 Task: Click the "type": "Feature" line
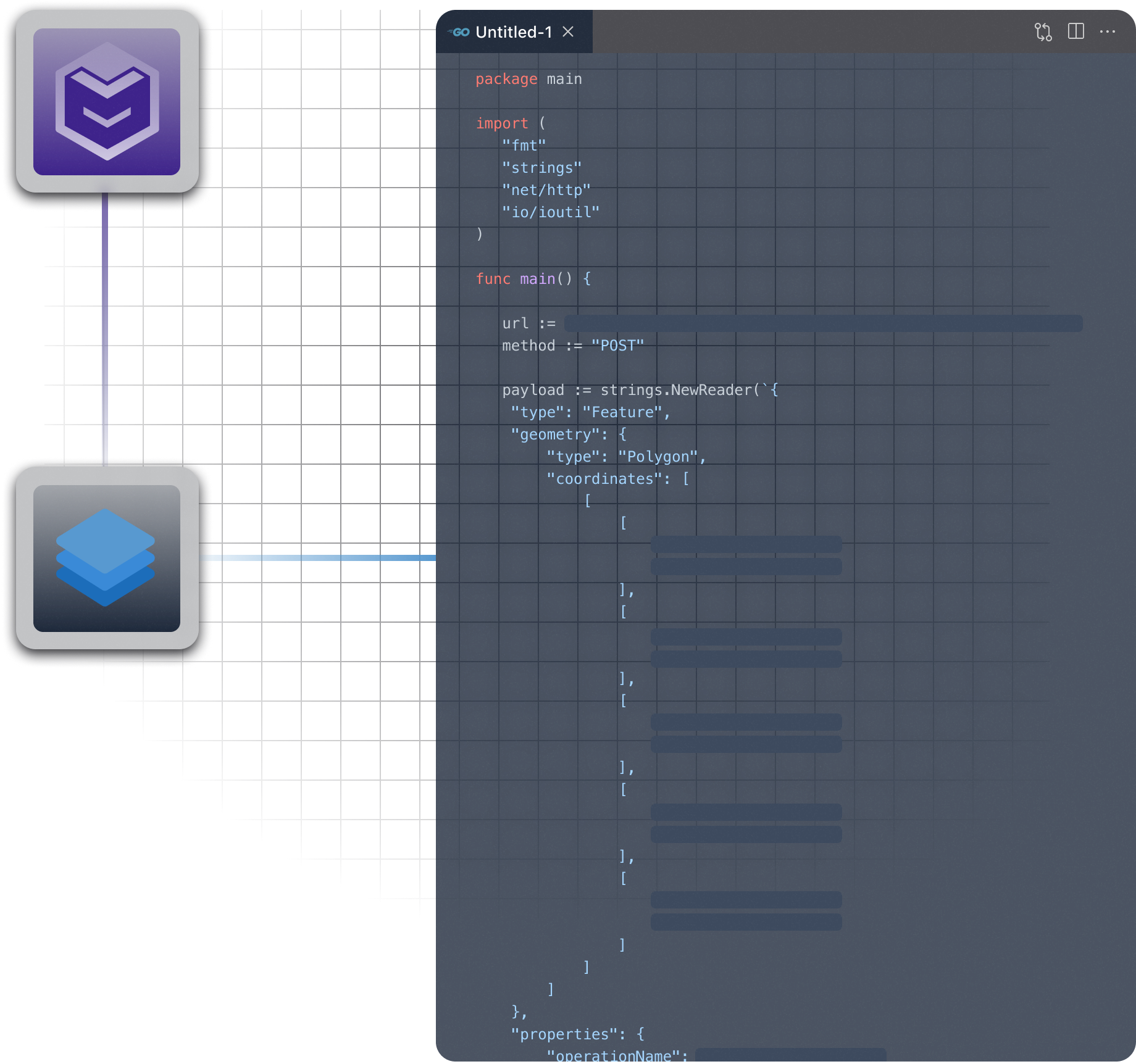click(590, 412)
